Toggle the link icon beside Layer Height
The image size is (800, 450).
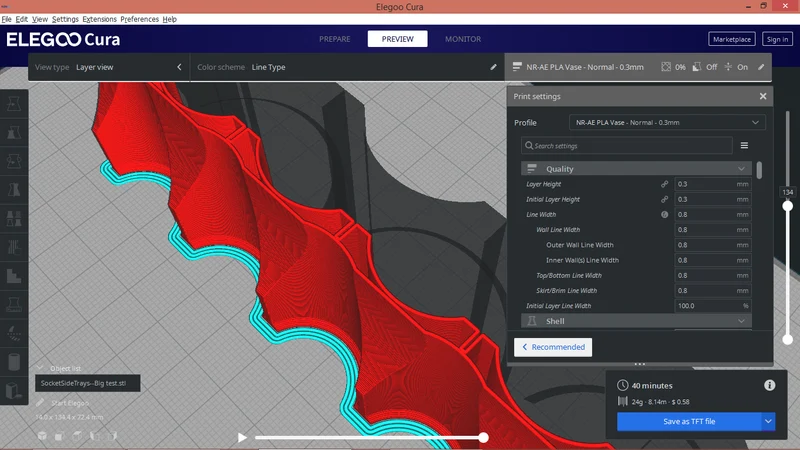[x=664, y=184]
